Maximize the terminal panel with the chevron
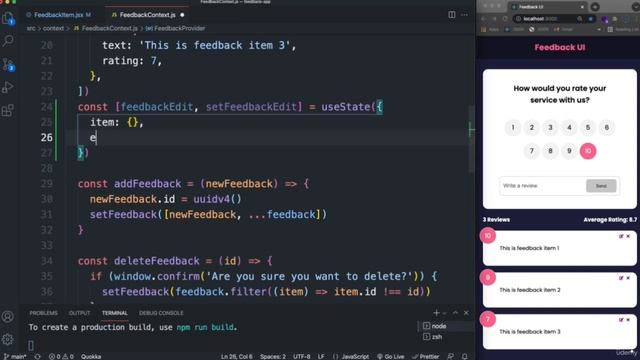The height and width of the screenshot is (360, 640). tap(456, 313)
